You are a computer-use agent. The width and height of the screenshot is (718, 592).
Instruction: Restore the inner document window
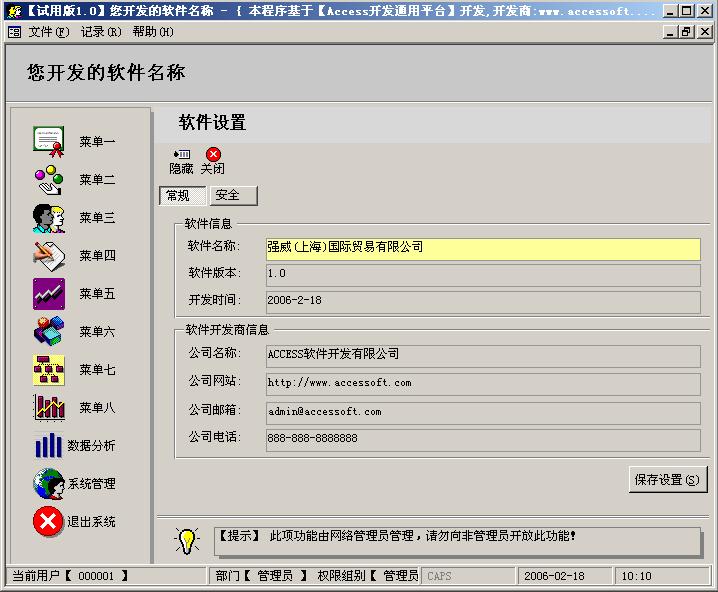686,32
